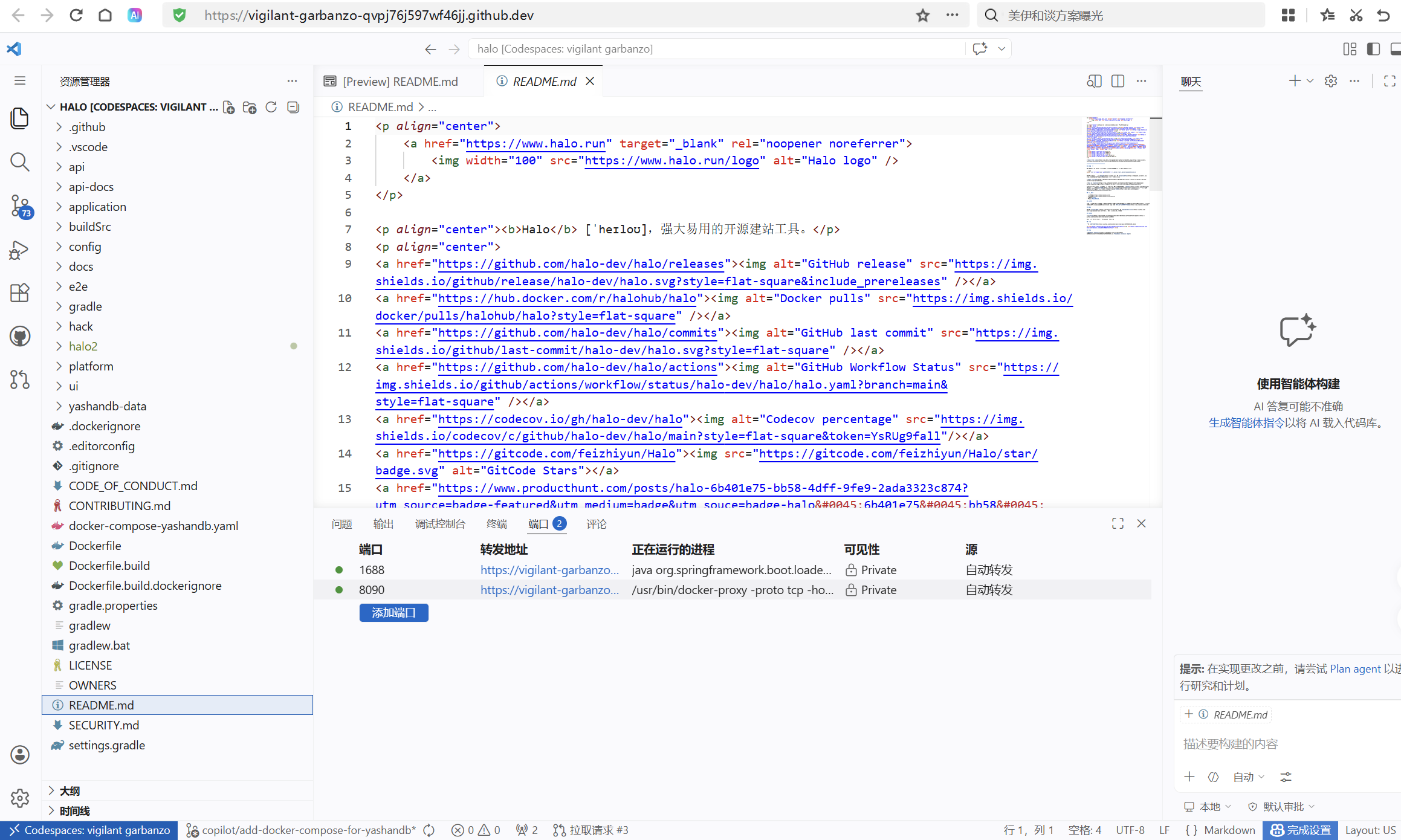Open the 自动 mode dropdown in chat
The width and height of the screenshot is (1401, 840).
tap(1248, 777)
